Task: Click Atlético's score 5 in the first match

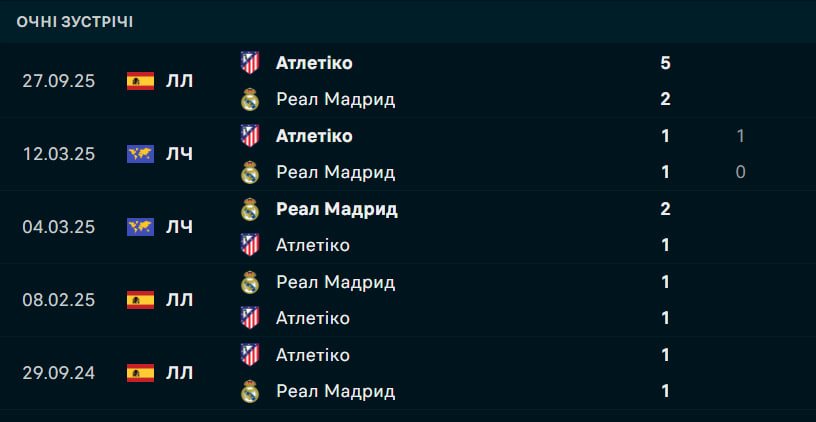Action: click(x=665, y=63)
